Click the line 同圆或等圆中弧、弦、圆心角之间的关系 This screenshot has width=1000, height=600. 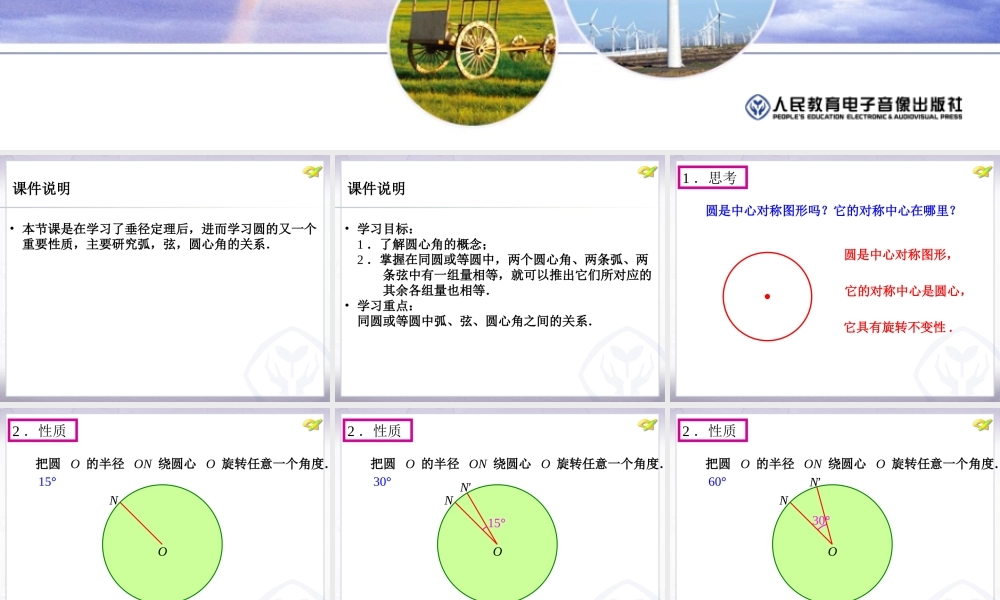click(x=474, y=321)
